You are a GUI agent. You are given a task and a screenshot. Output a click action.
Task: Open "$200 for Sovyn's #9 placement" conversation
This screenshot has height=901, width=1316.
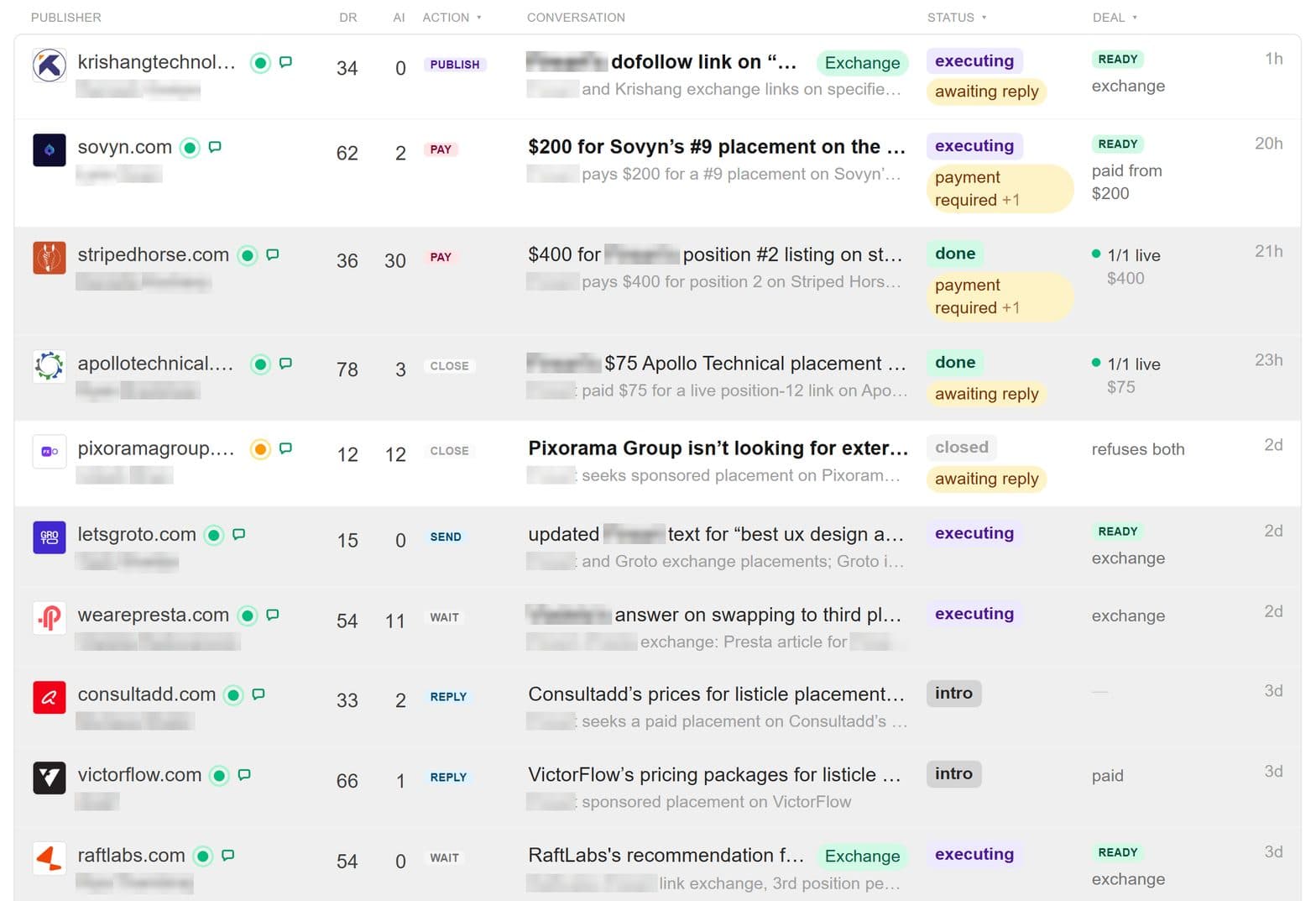[717, 147]
